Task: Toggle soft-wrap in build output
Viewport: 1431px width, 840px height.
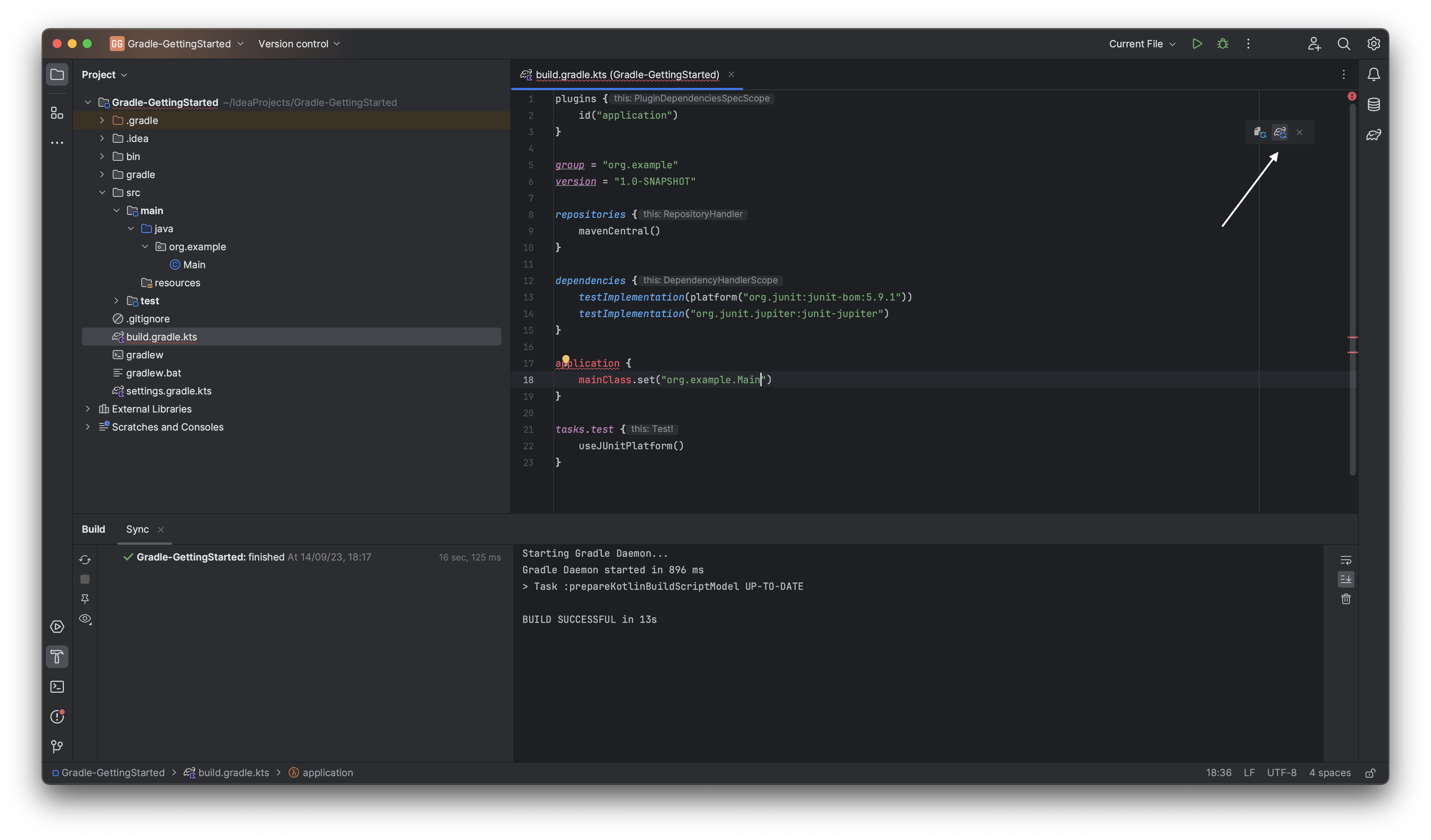Action: [x=1346, y=561]
